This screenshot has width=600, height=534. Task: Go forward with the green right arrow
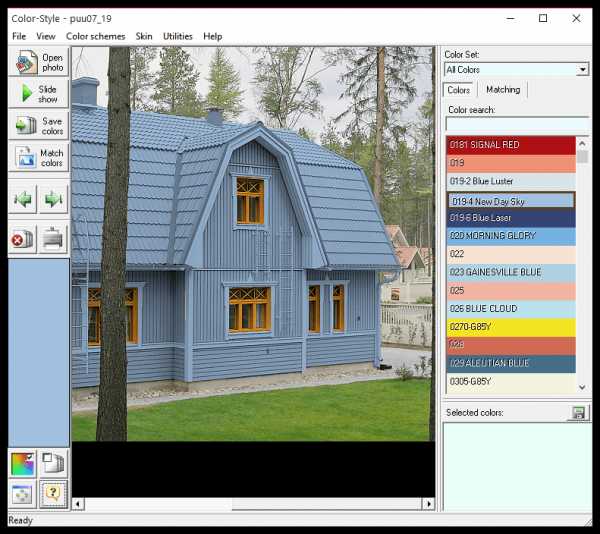pos(53,198)
